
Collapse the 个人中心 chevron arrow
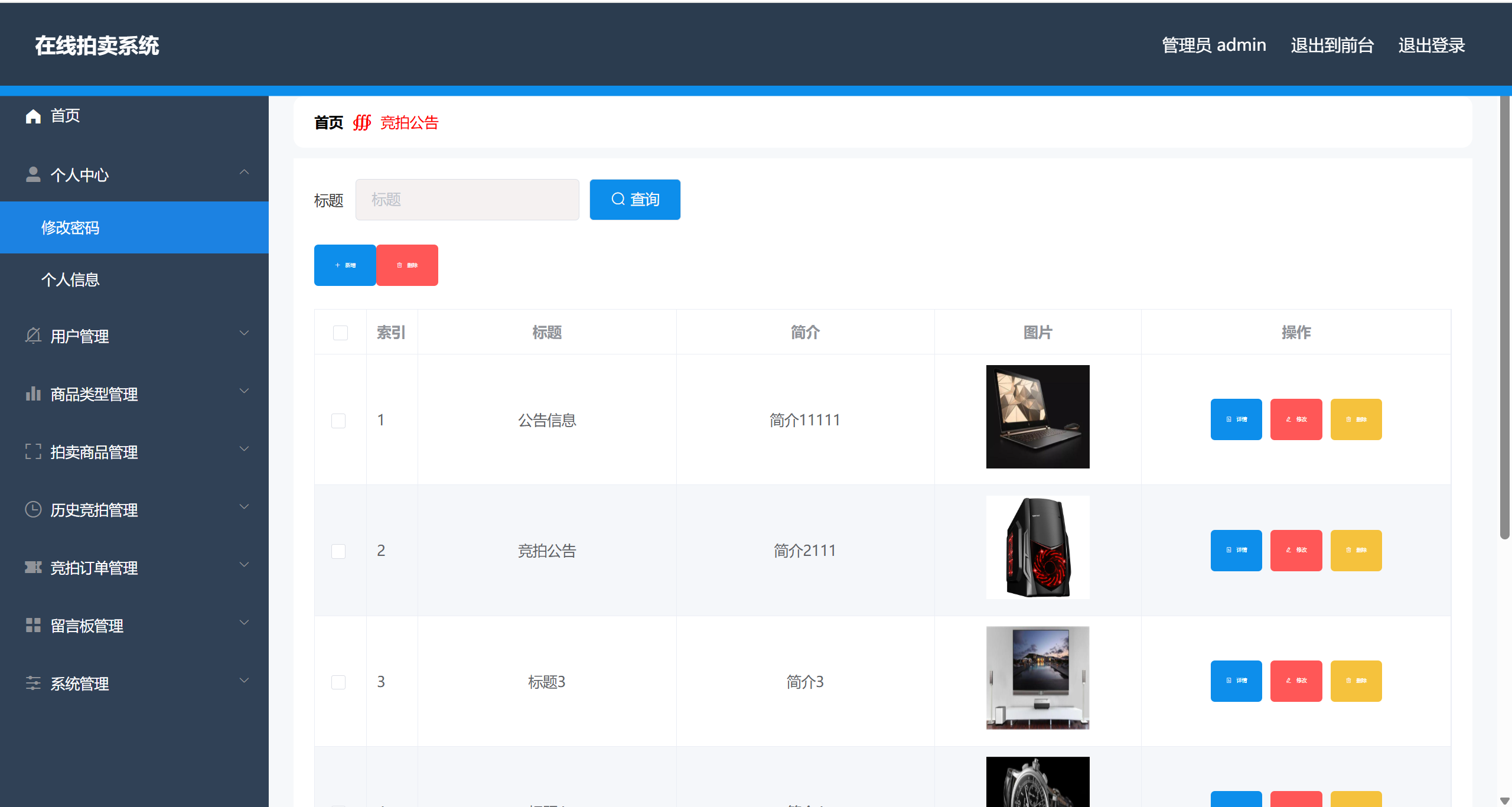[244, 173]
